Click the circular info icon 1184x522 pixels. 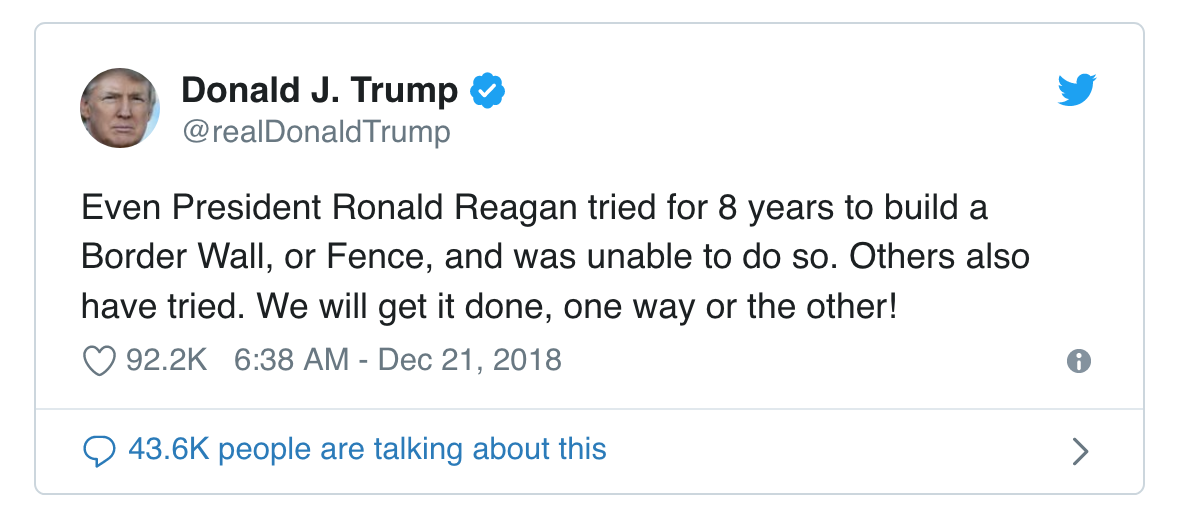tap(1078, 362)
